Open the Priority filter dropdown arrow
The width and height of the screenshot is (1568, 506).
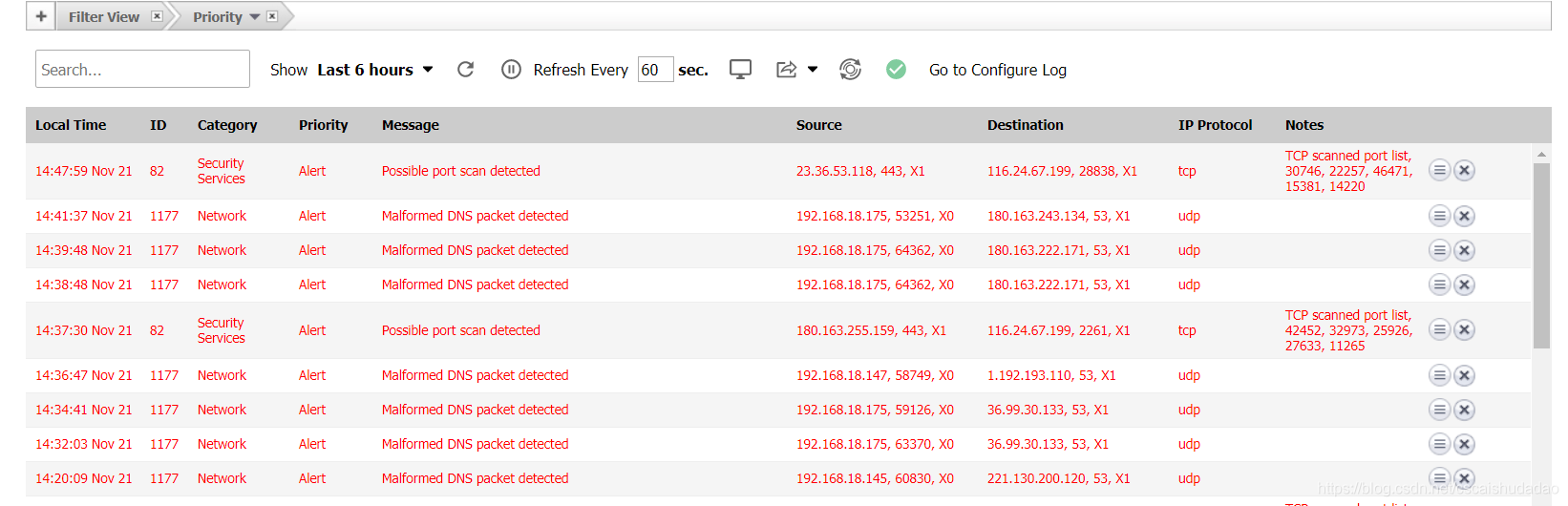click(x=255, y=17)
